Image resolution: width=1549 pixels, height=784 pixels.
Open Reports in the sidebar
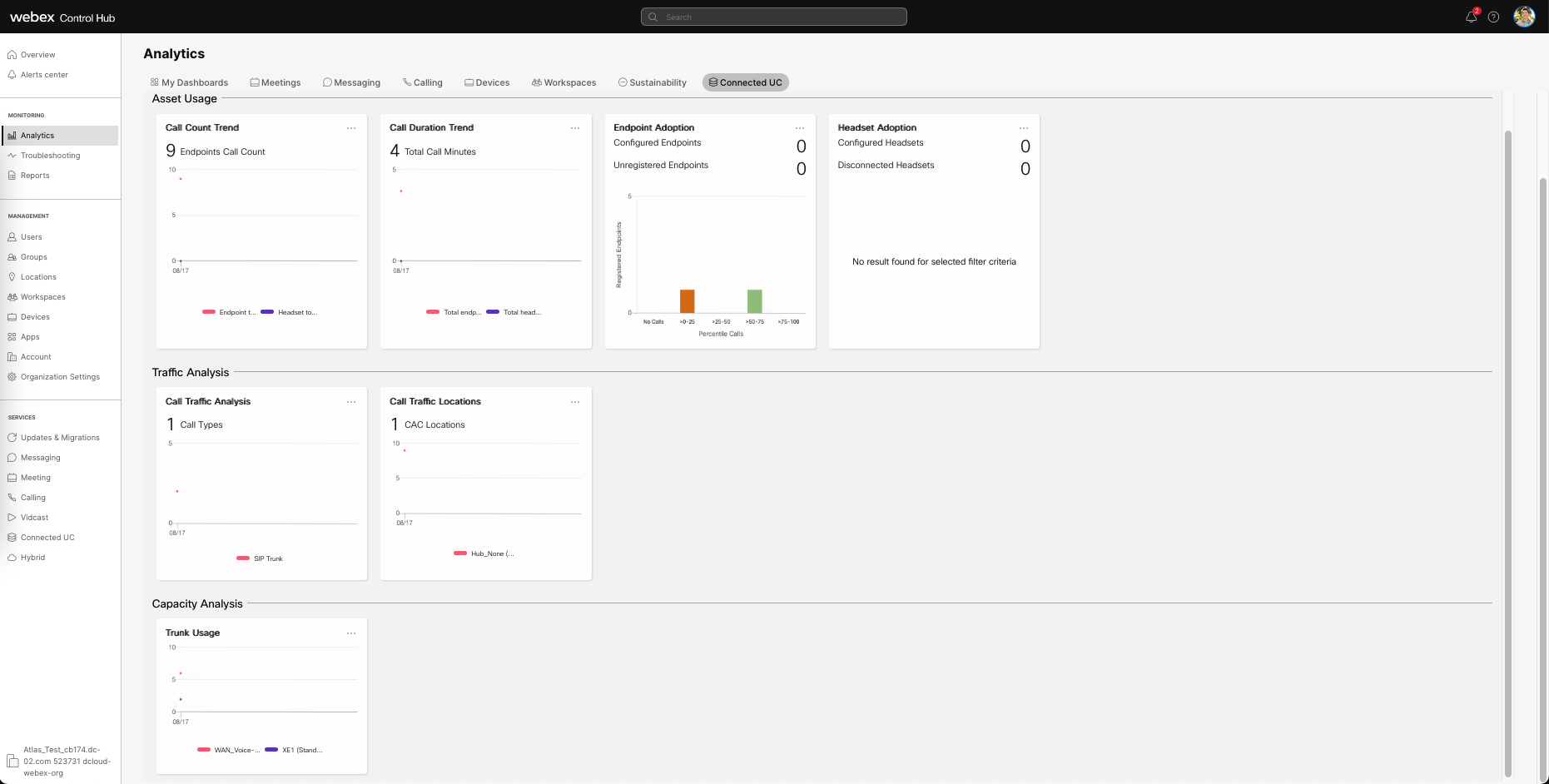pos(35,176)
